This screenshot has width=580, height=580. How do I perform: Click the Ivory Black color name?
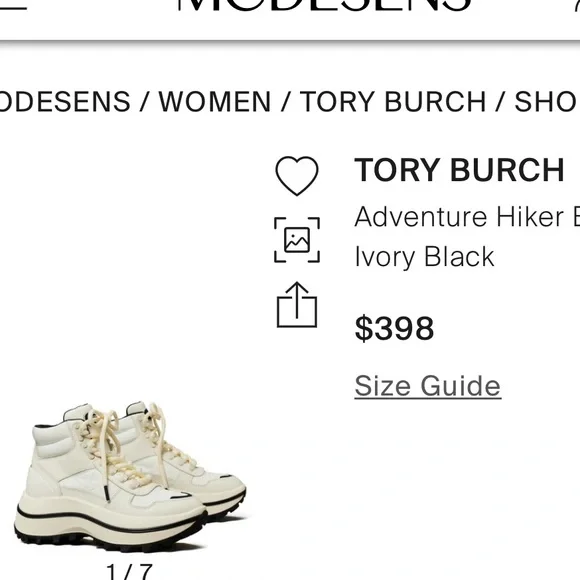pyautogui.click(x=424, y=258)
